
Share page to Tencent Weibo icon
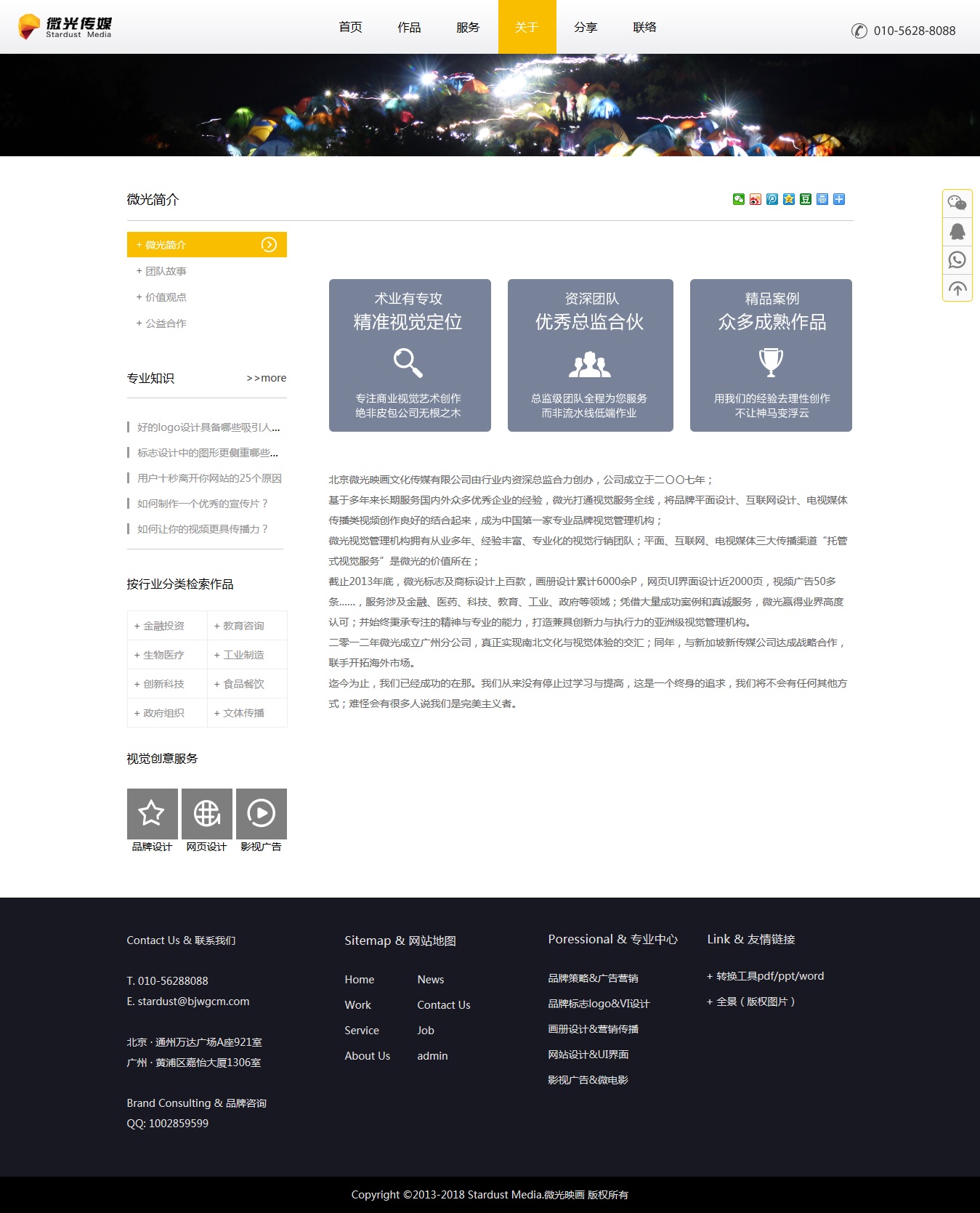click(x=772, y=199)
